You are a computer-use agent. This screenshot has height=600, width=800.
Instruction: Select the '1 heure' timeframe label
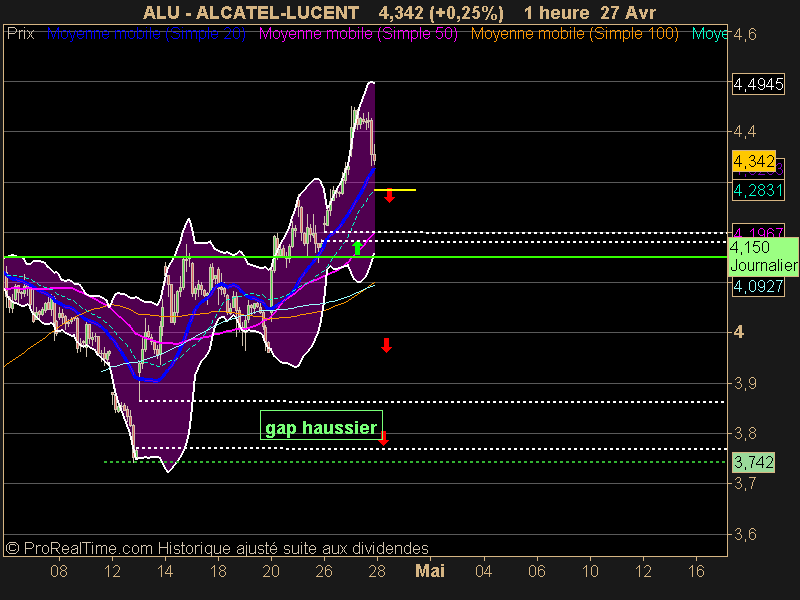click(x=556, y=13)
